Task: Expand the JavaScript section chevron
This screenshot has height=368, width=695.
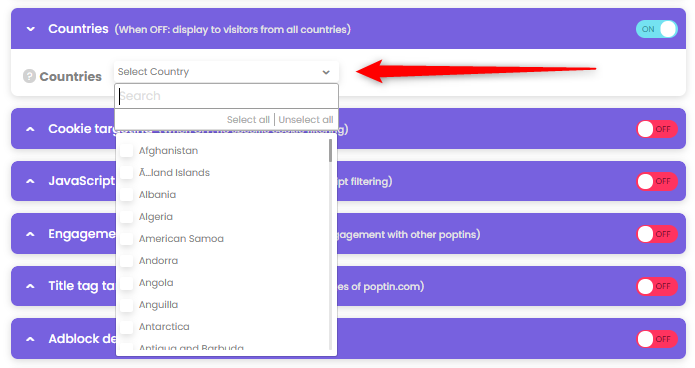Action: 30,181
